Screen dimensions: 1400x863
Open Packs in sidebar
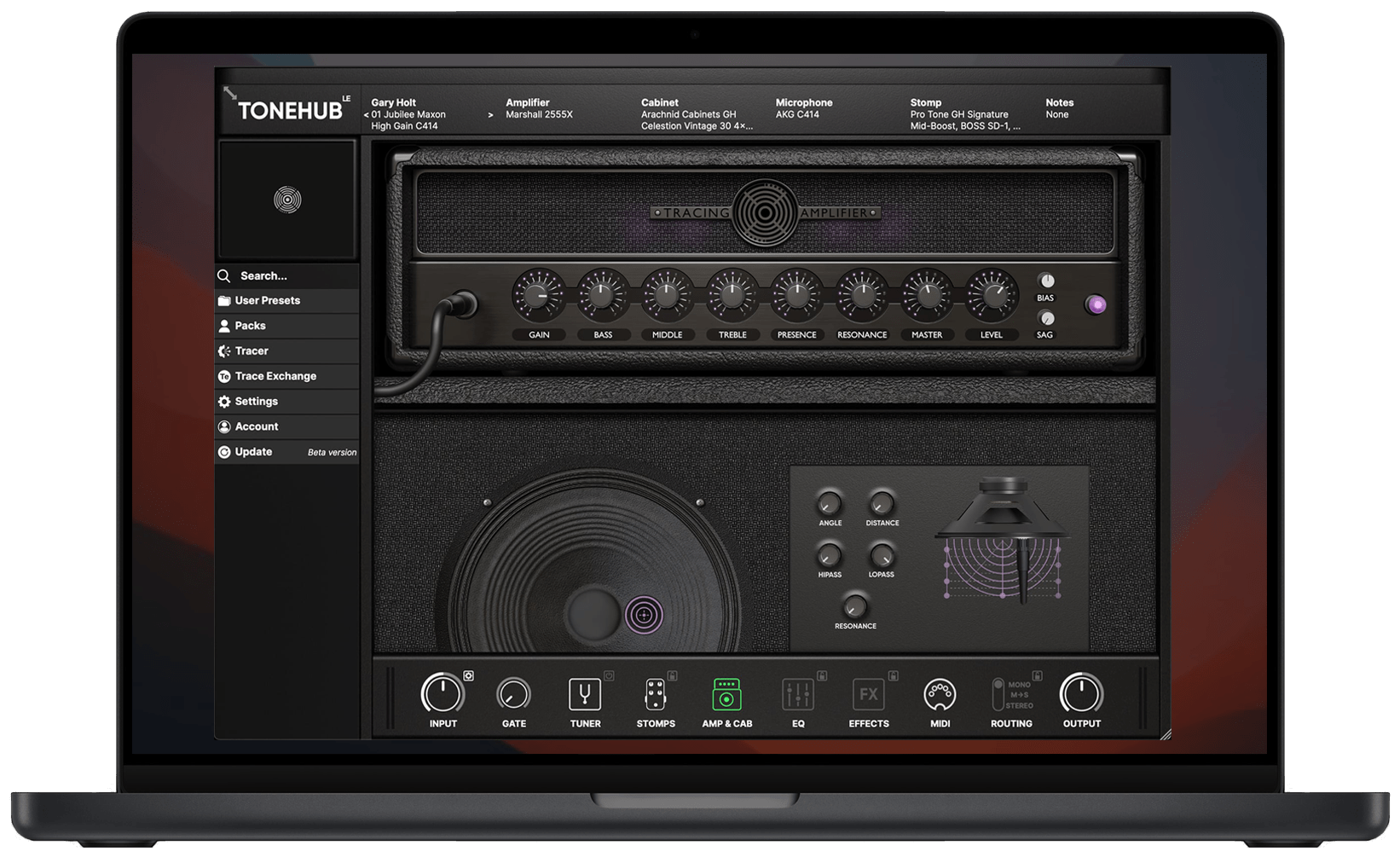pos(287,326)
